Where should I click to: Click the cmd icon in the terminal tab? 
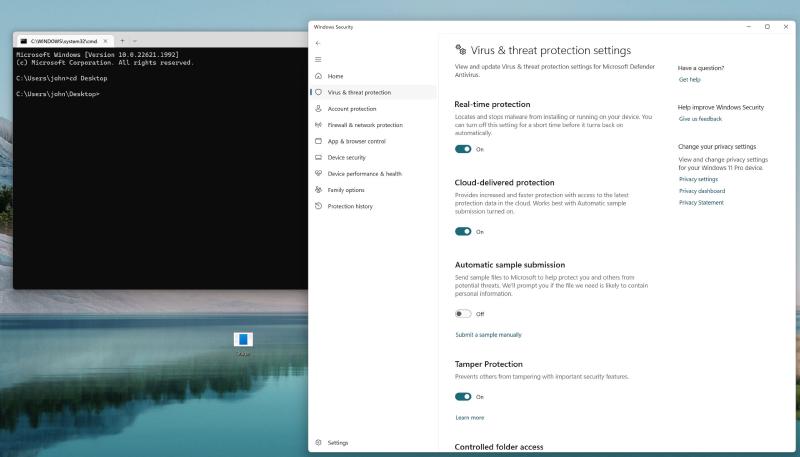coord(23,41)
